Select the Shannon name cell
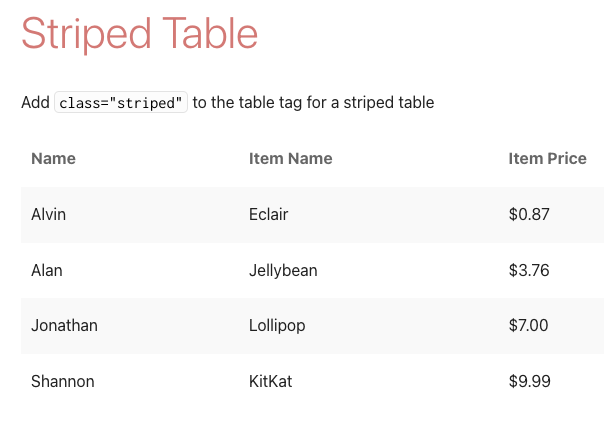 pyautogui.click(x=63, y=381)
